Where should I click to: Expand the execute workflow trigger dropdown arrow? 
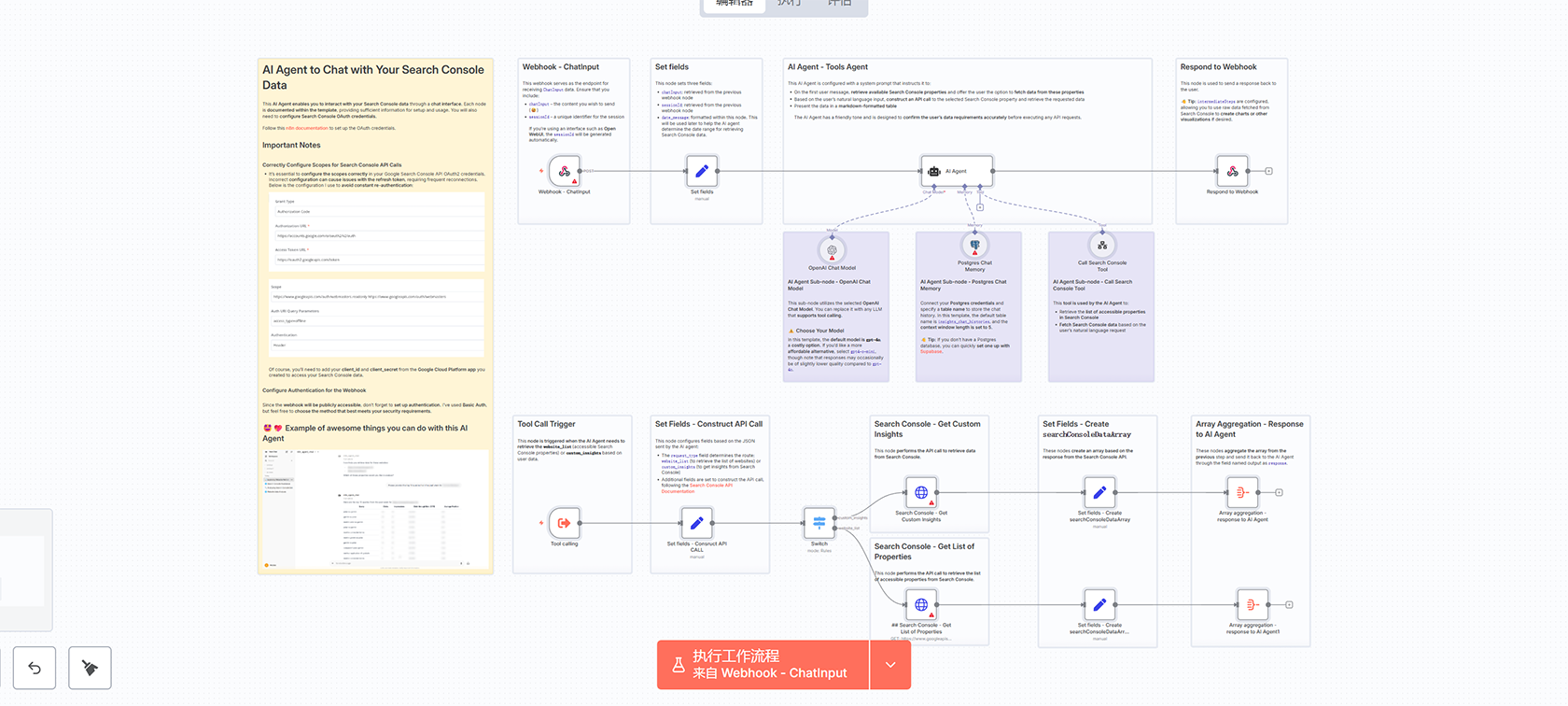point(890,665)
